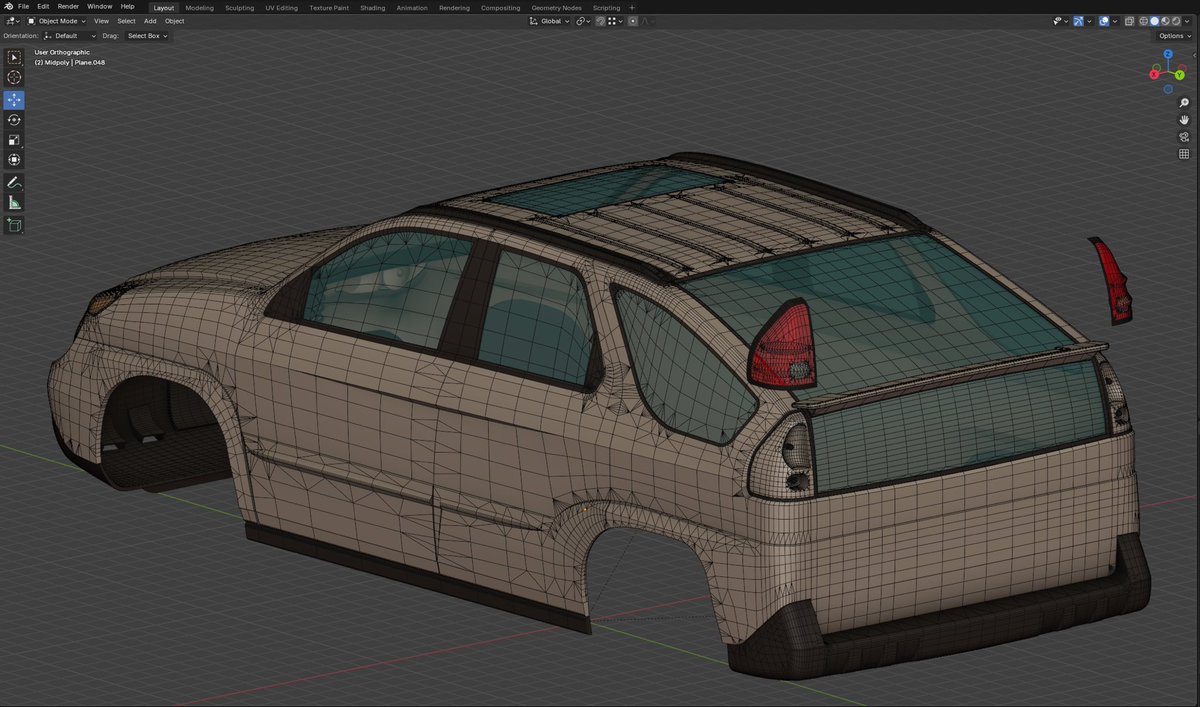Viewport: 1200px width, 707px height.
Task: Switch to the Modeling workspace tab
Action: tap(199, 7)
